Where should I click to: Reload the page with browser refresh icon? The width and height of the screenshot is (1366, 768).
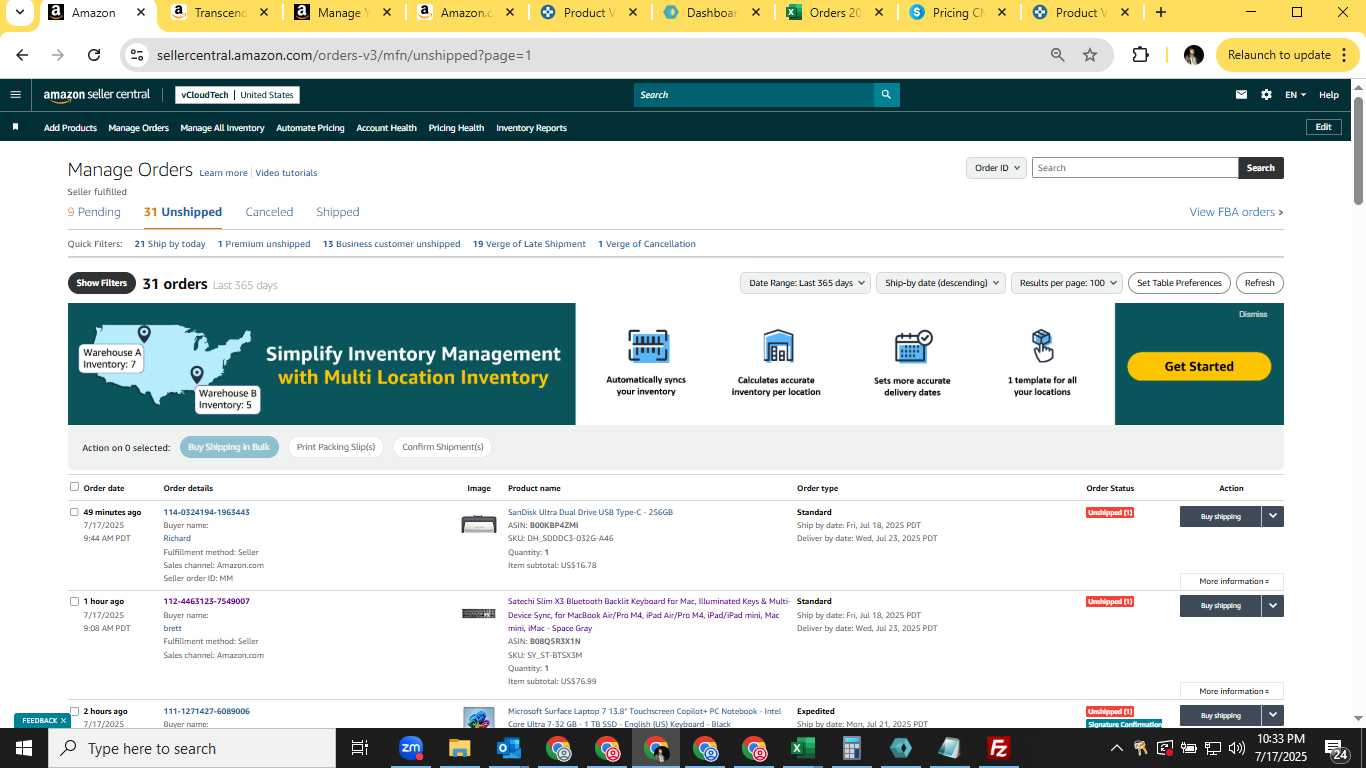click(94, 55)
